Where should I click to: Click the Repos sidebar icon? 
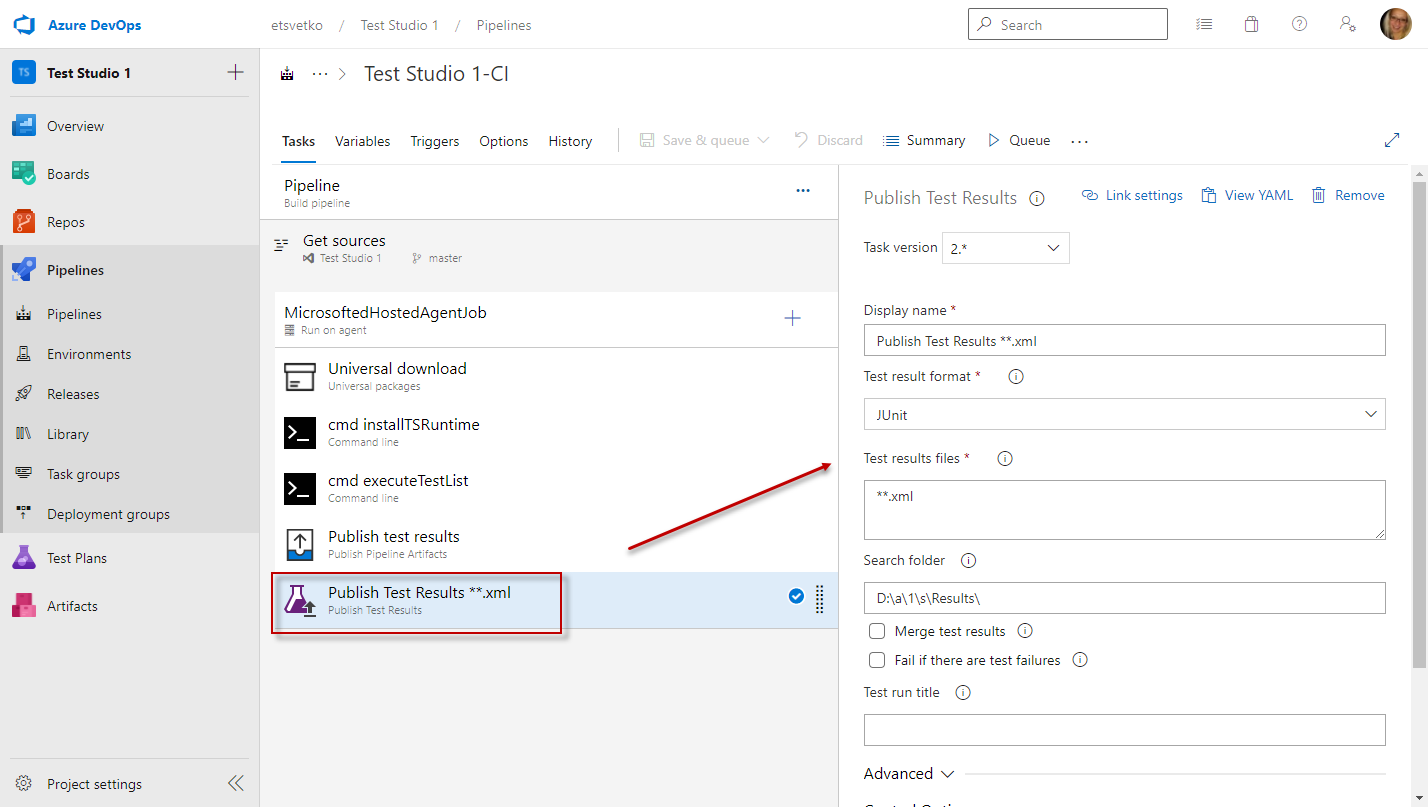point(24,222)
